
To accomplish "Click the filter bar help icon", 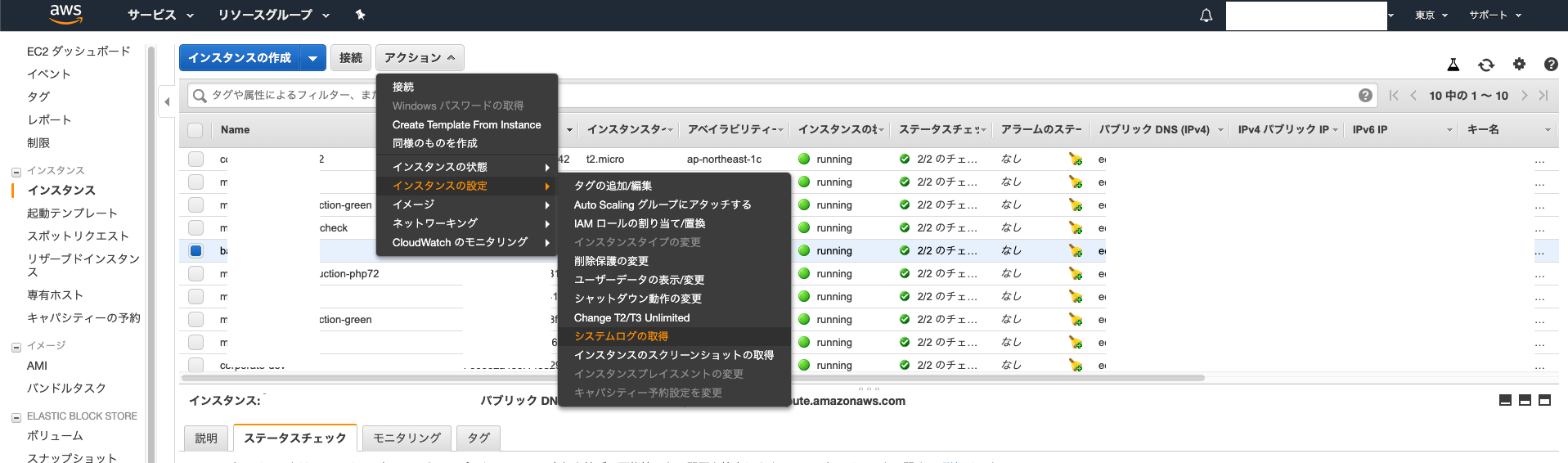I will [1365, 95].
